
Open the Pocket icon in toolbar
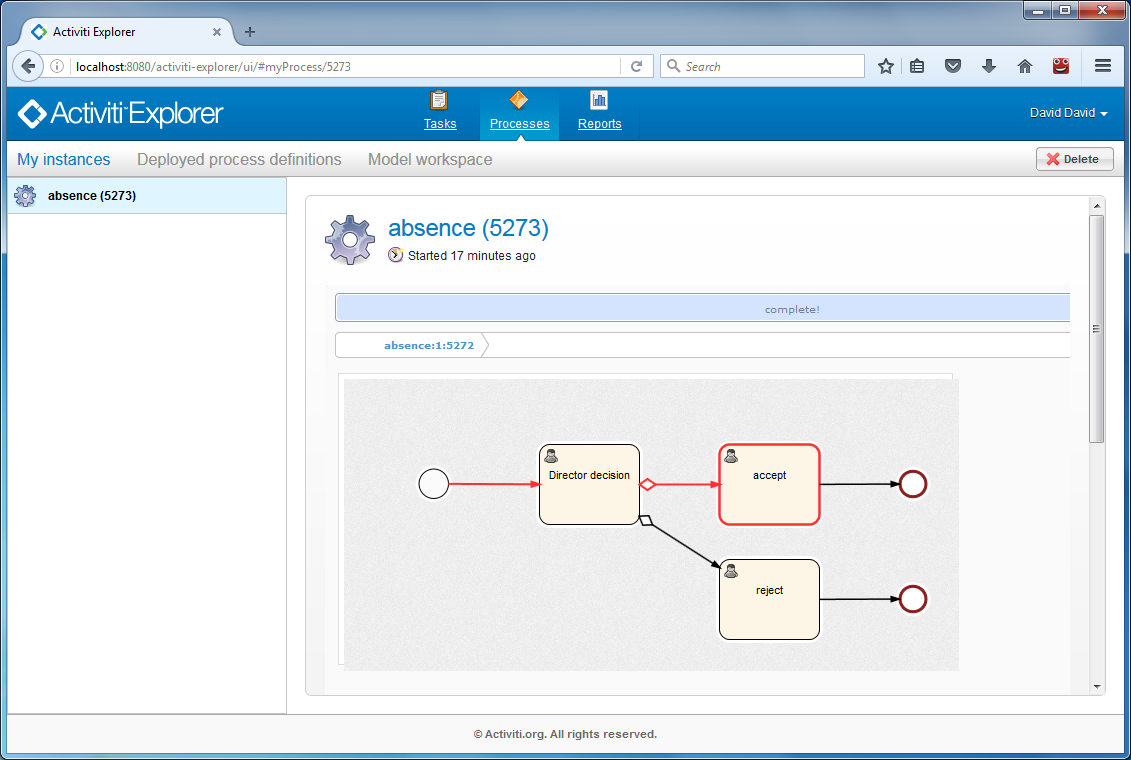[953, 66]
